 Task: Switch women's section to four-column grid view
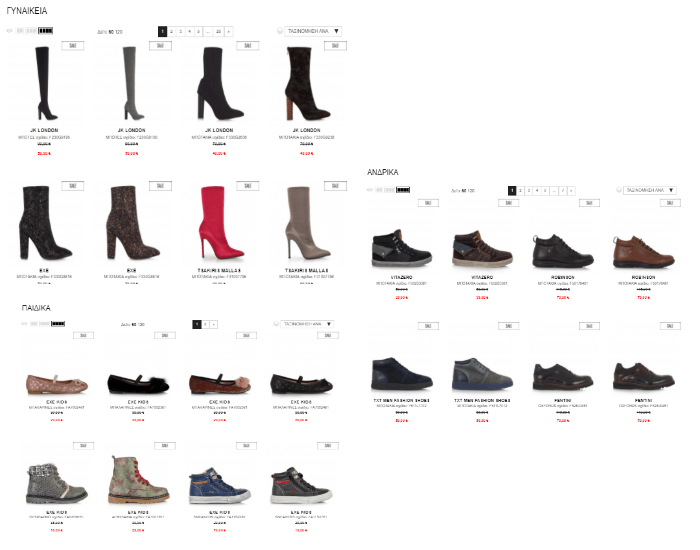tap(46, 31)
